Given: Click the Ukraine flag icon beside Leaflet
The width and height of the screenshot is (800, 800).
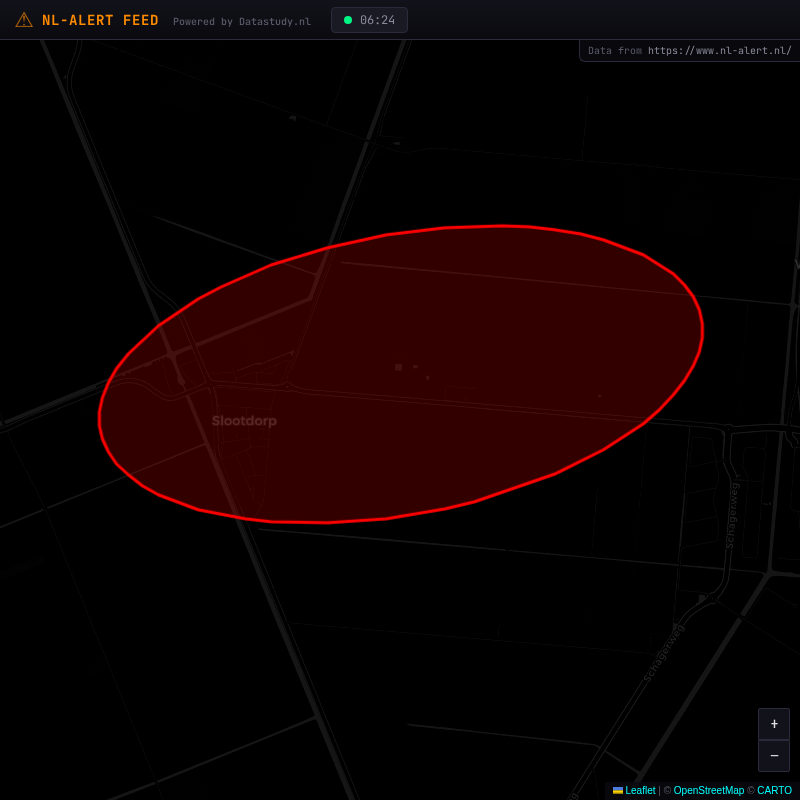Looking at the screenshot, I should tap(618, 790).
